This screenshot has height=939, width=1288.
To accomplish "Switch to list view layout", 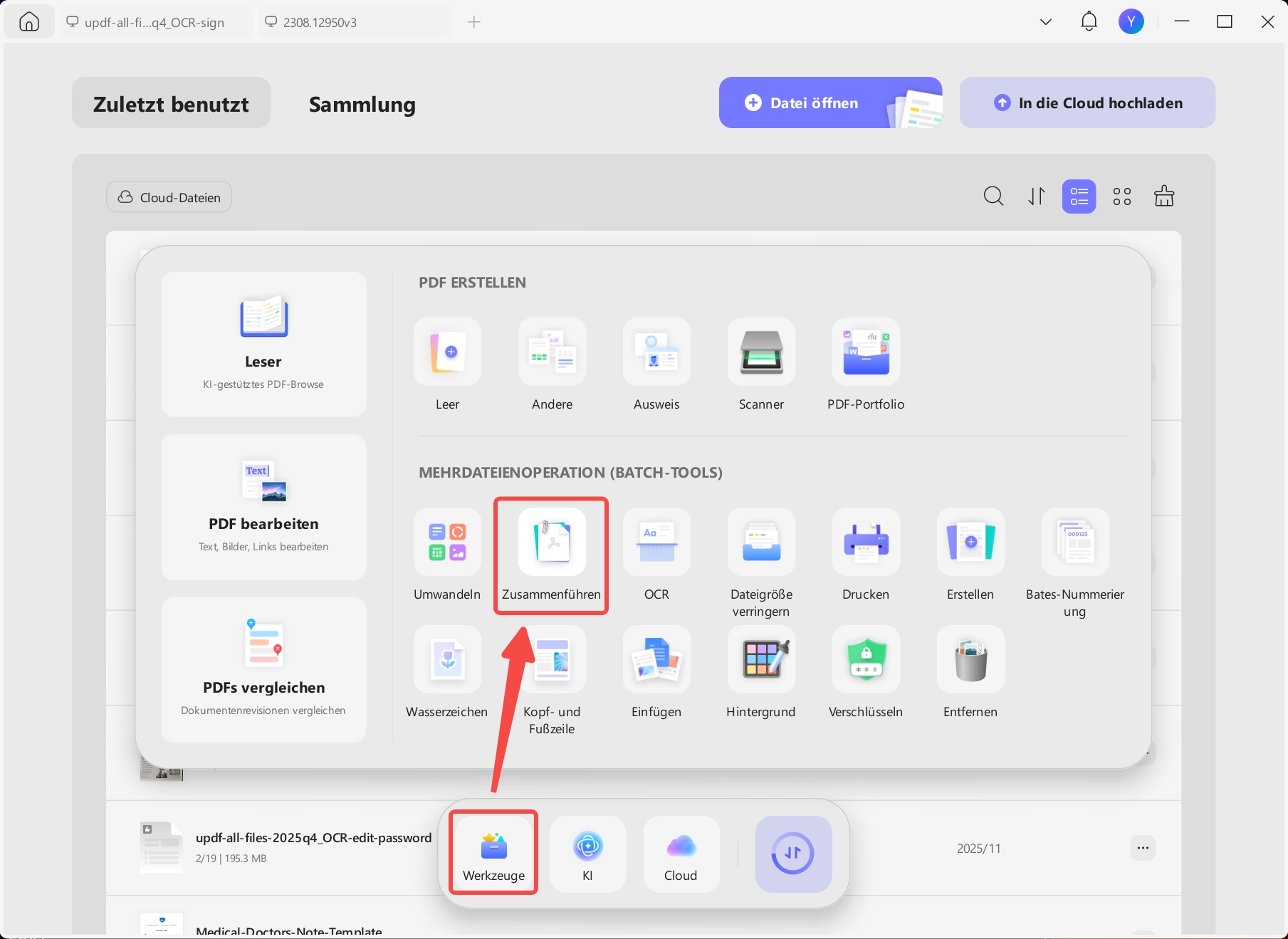I will (x=1079, y=196).
